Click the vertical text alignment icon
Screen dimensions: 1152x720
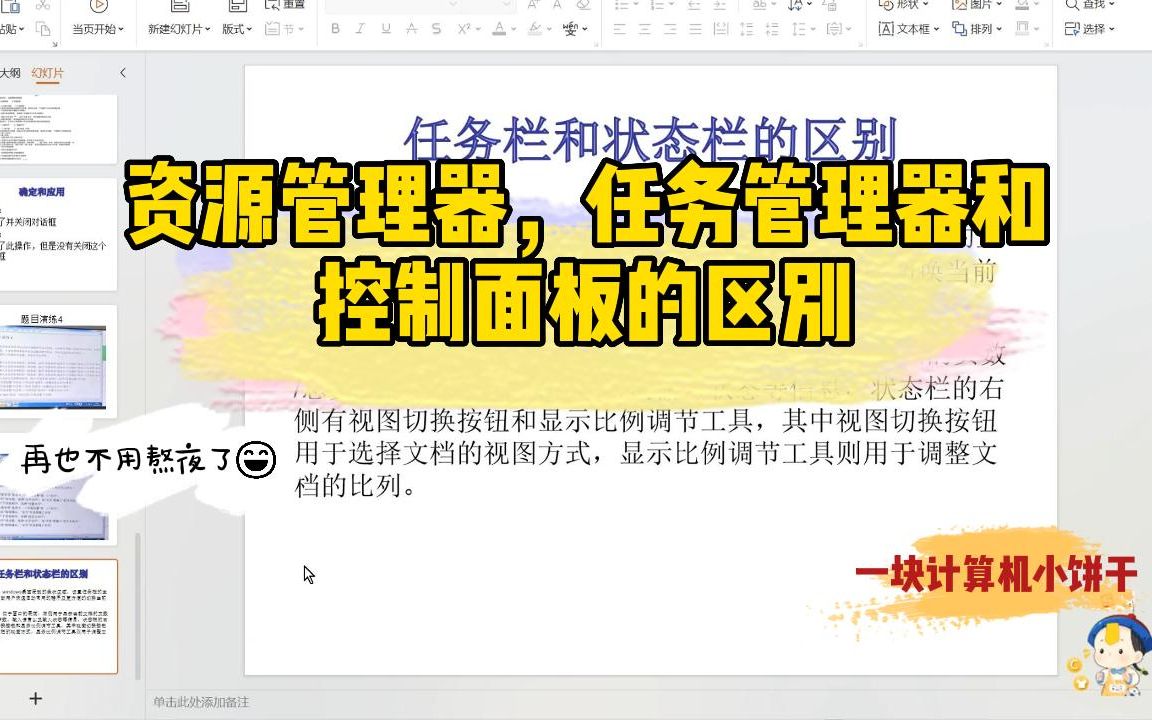(833, 29)
